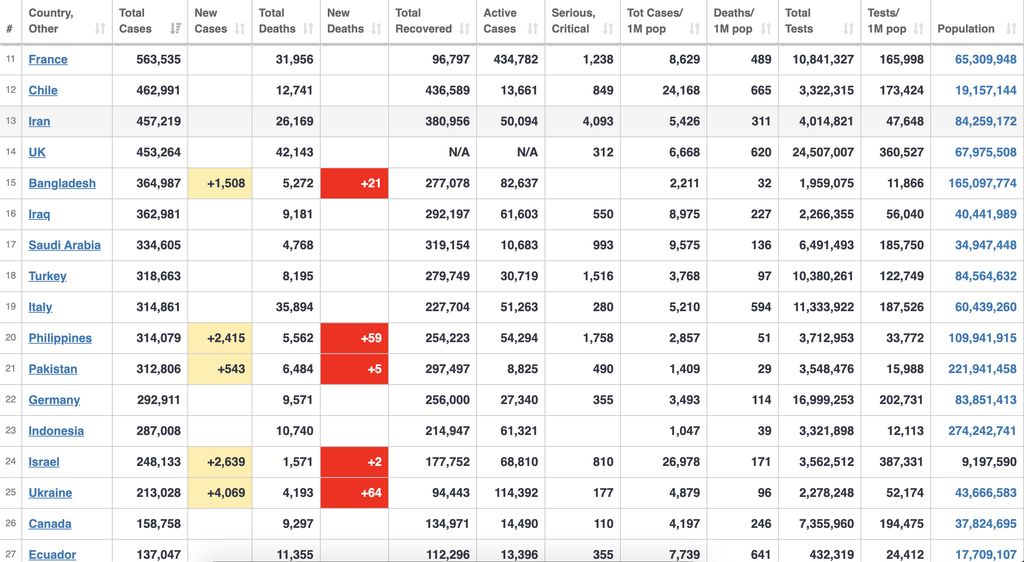
Task: Select Israel new cases +2,639 cell
Action: 220,462
